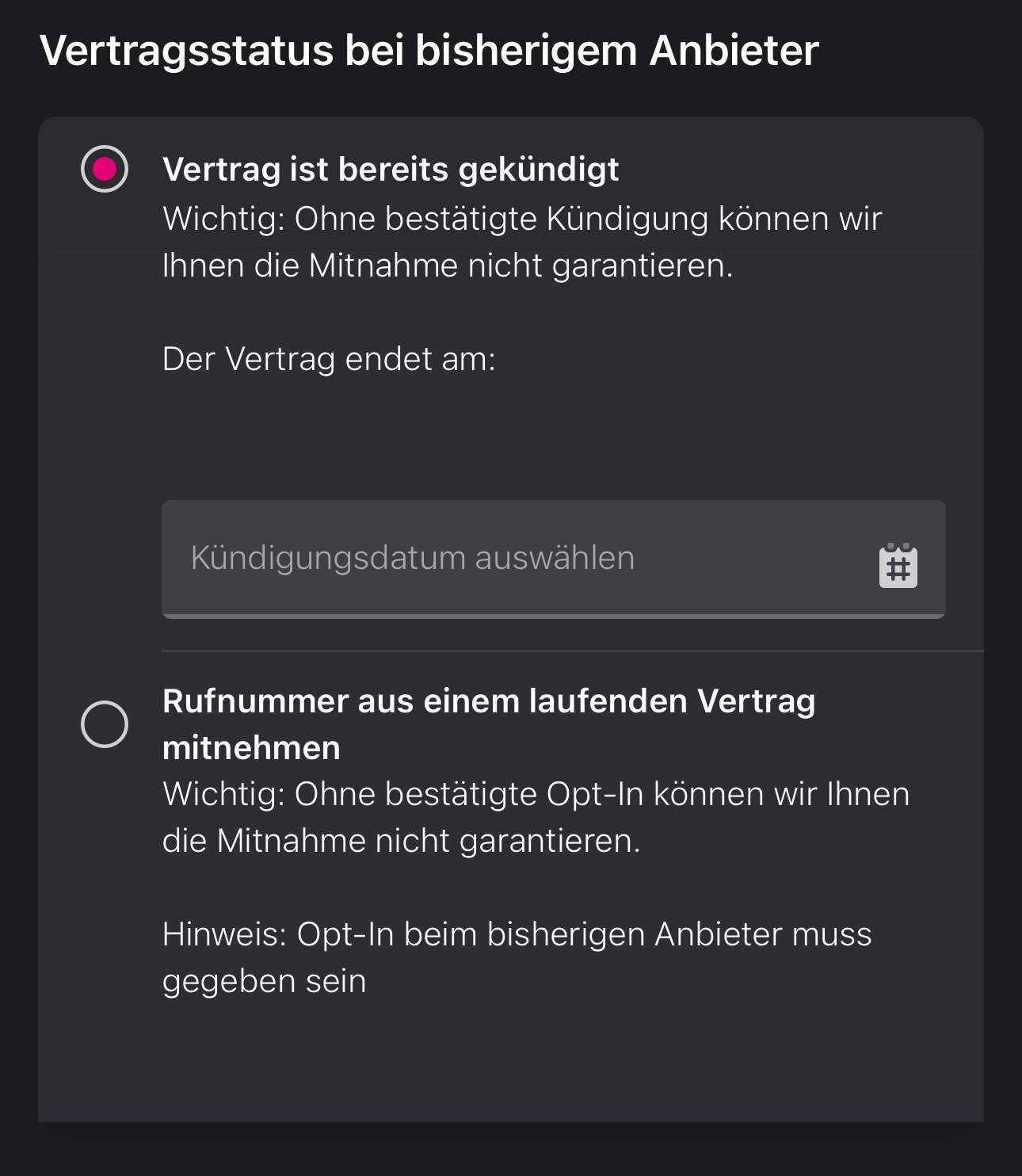Click the word 'Anbieter' in the page heading
This screenshot has width=1022, height=1176.
(734, 51)
